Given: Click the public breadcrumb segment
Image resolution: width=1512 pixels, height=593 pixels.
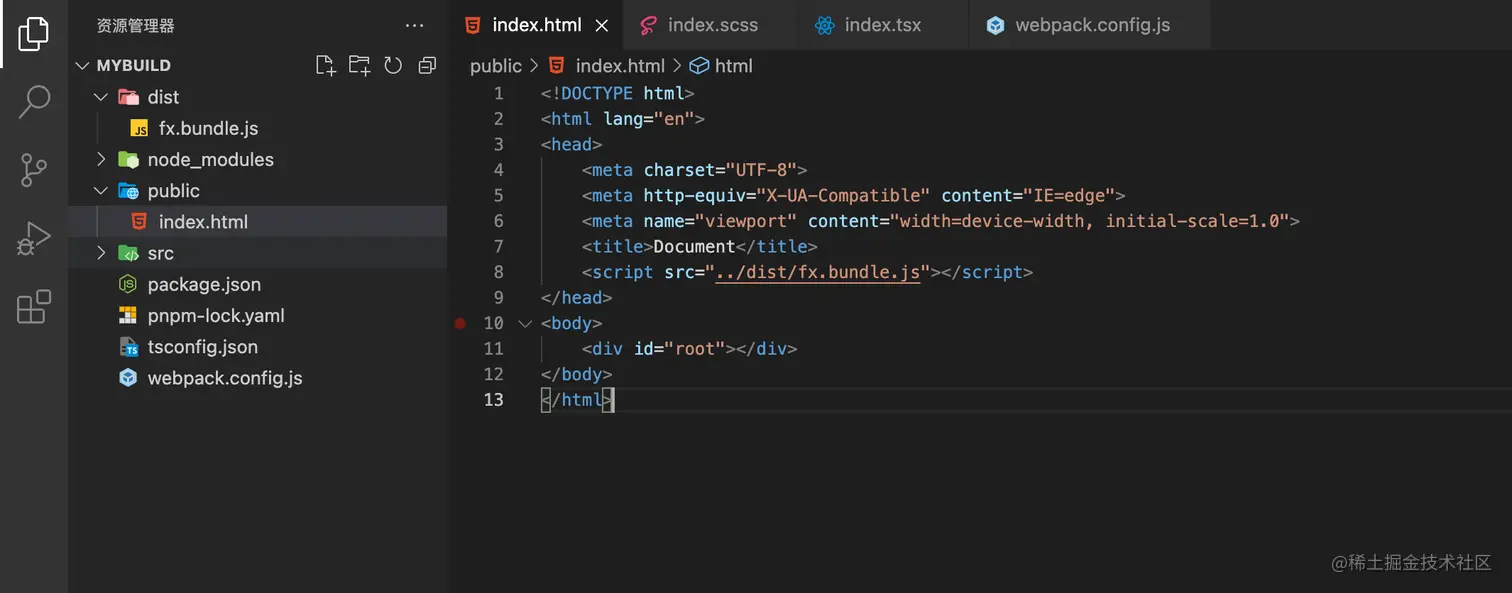Looking at the screenshot, I should 496,66.
